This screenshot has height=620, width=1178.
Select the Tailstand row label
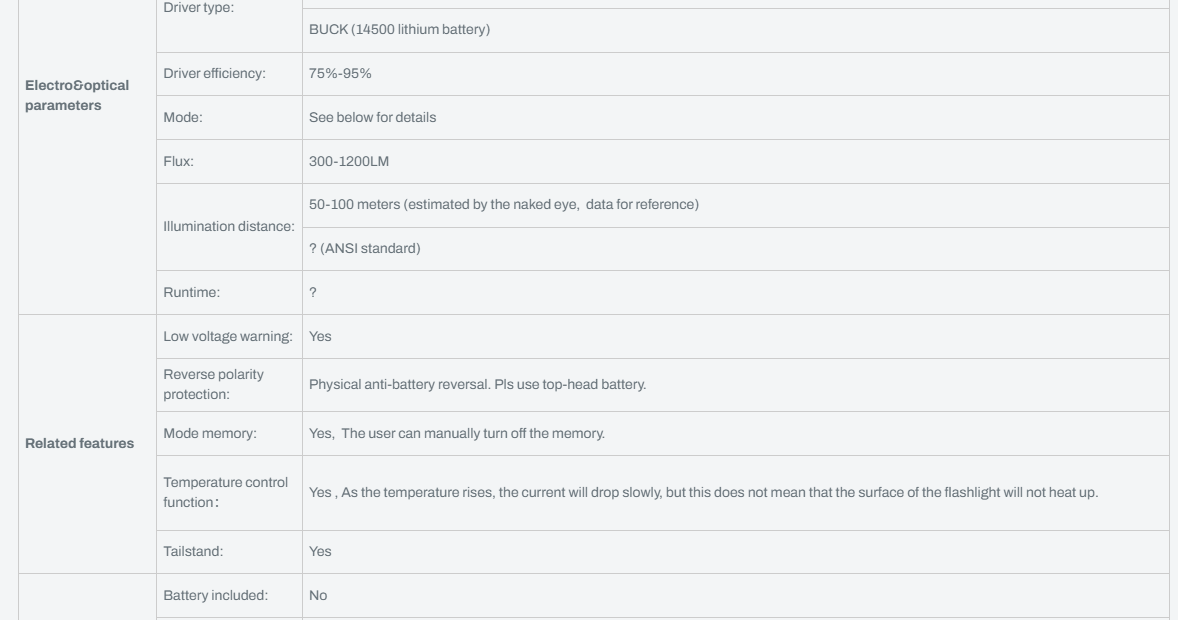[193, 552]
